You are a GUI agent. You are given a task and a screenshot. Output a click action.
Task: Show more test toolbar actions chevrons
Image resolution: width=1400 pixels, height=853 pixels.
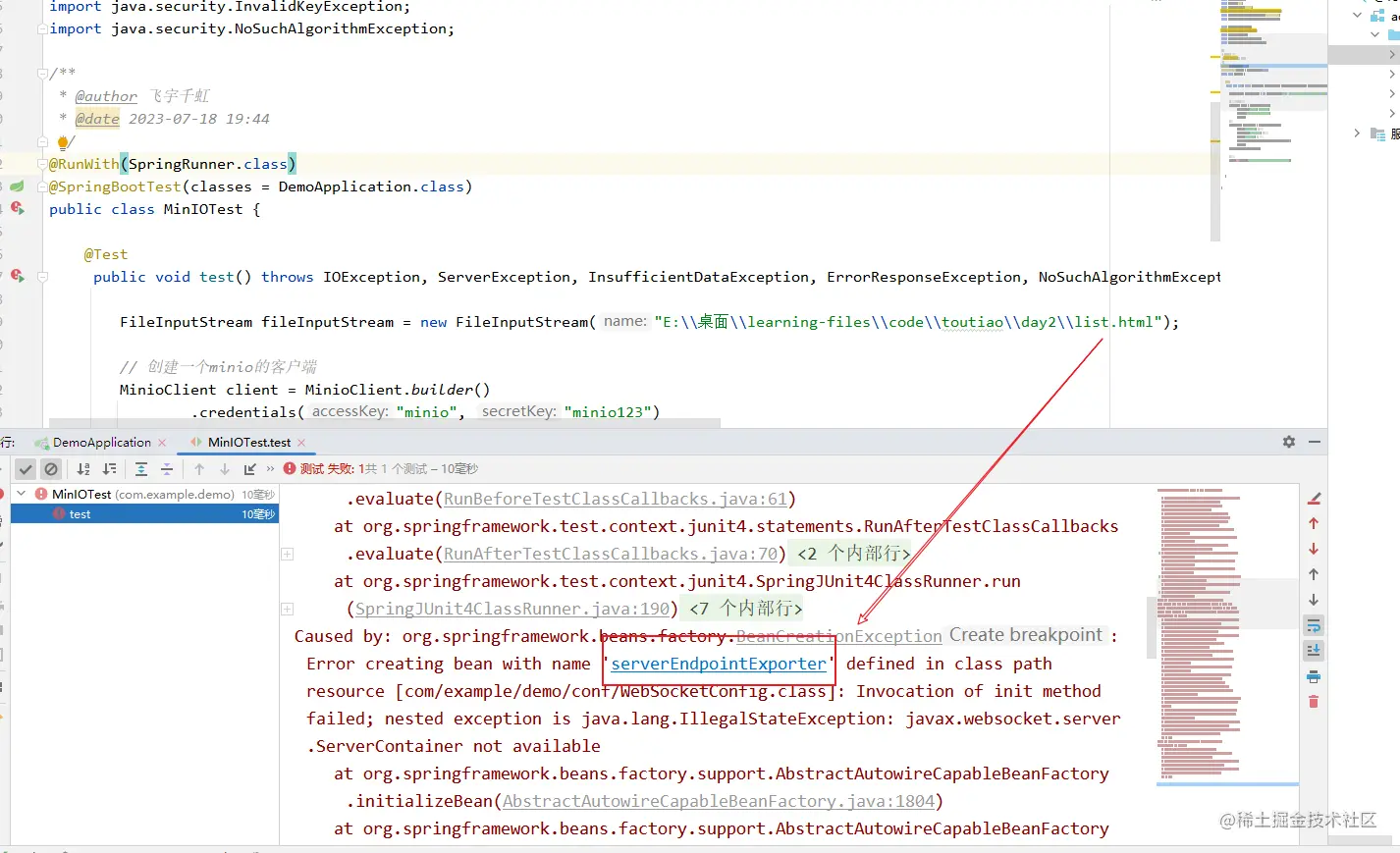(270, 469)
